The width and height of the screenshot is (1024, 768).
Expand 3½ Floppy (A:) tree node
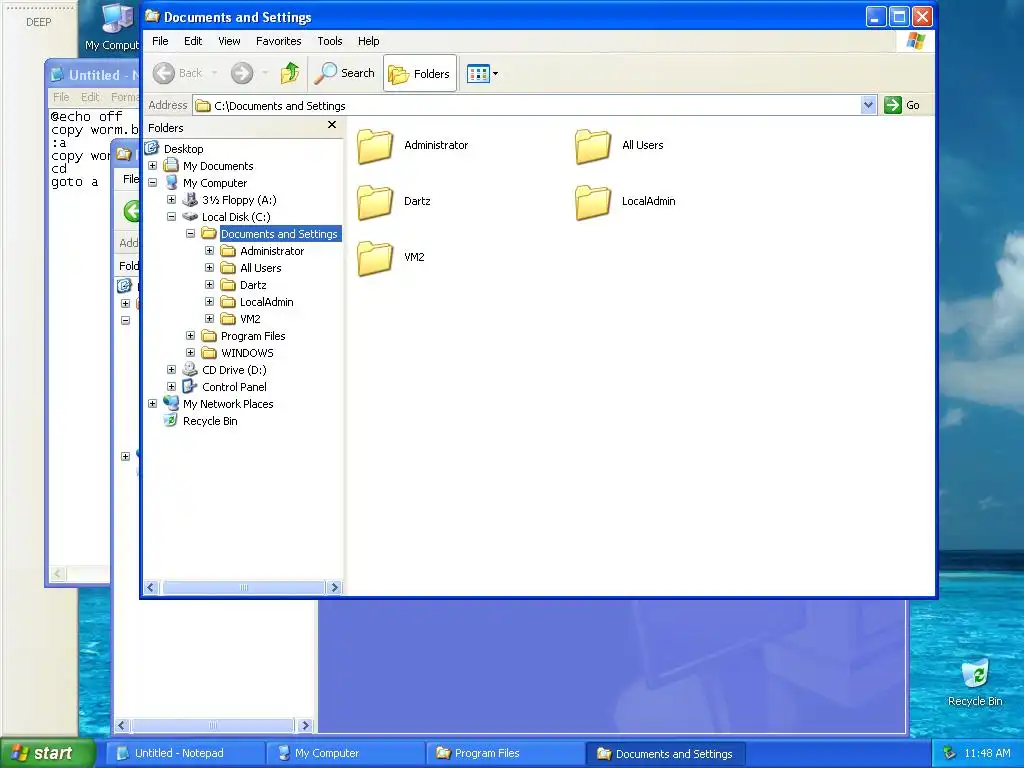tap(171, 200)
